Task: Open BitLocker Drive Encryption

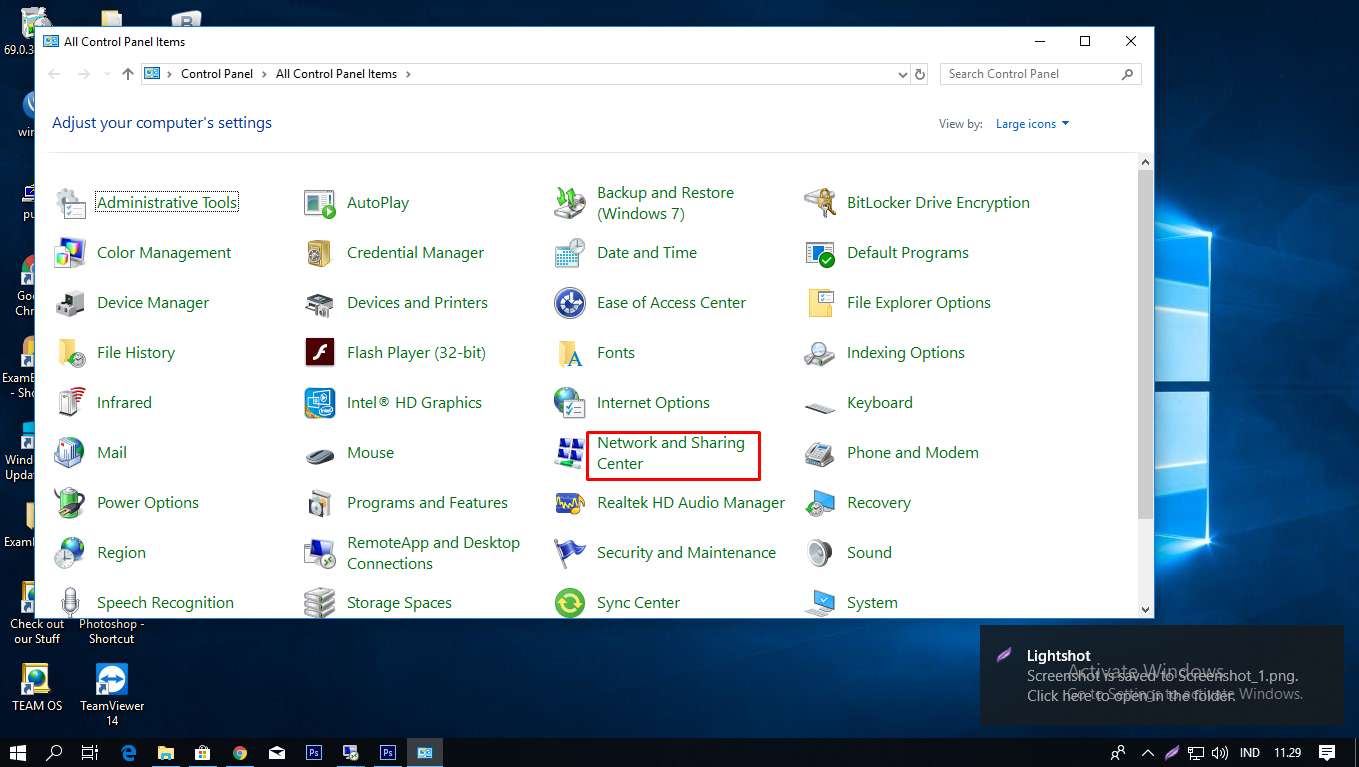Action: 938,202
